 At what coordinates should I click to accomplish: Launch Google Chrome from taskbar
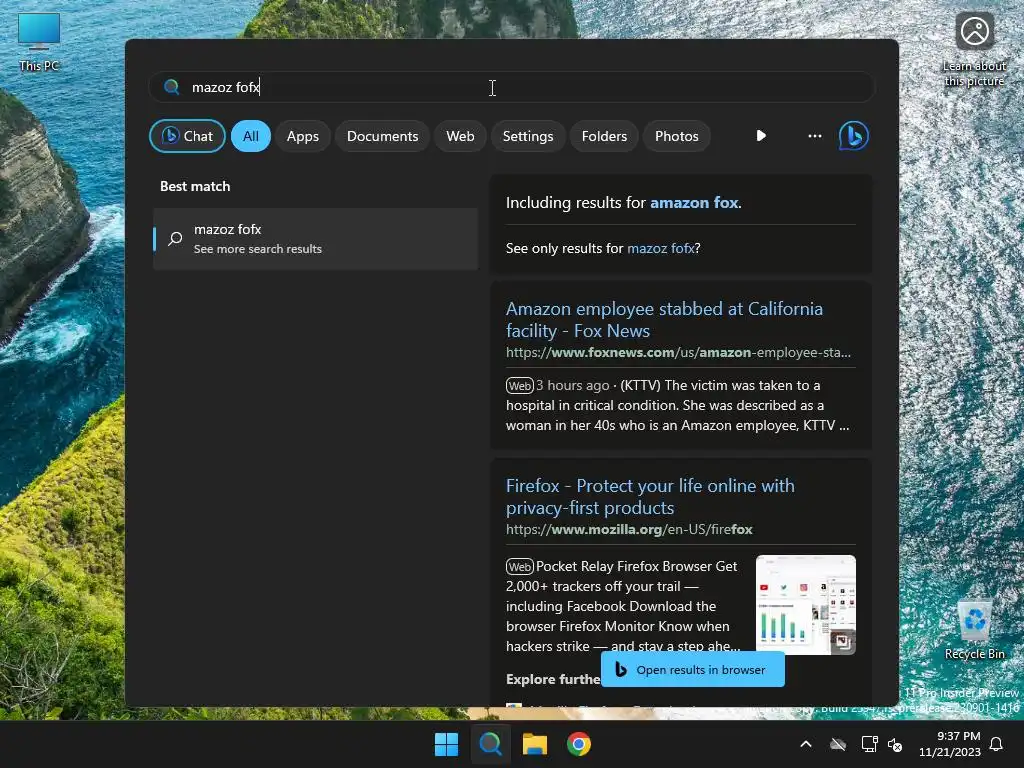pyautogui.click(x=579, y=744)
